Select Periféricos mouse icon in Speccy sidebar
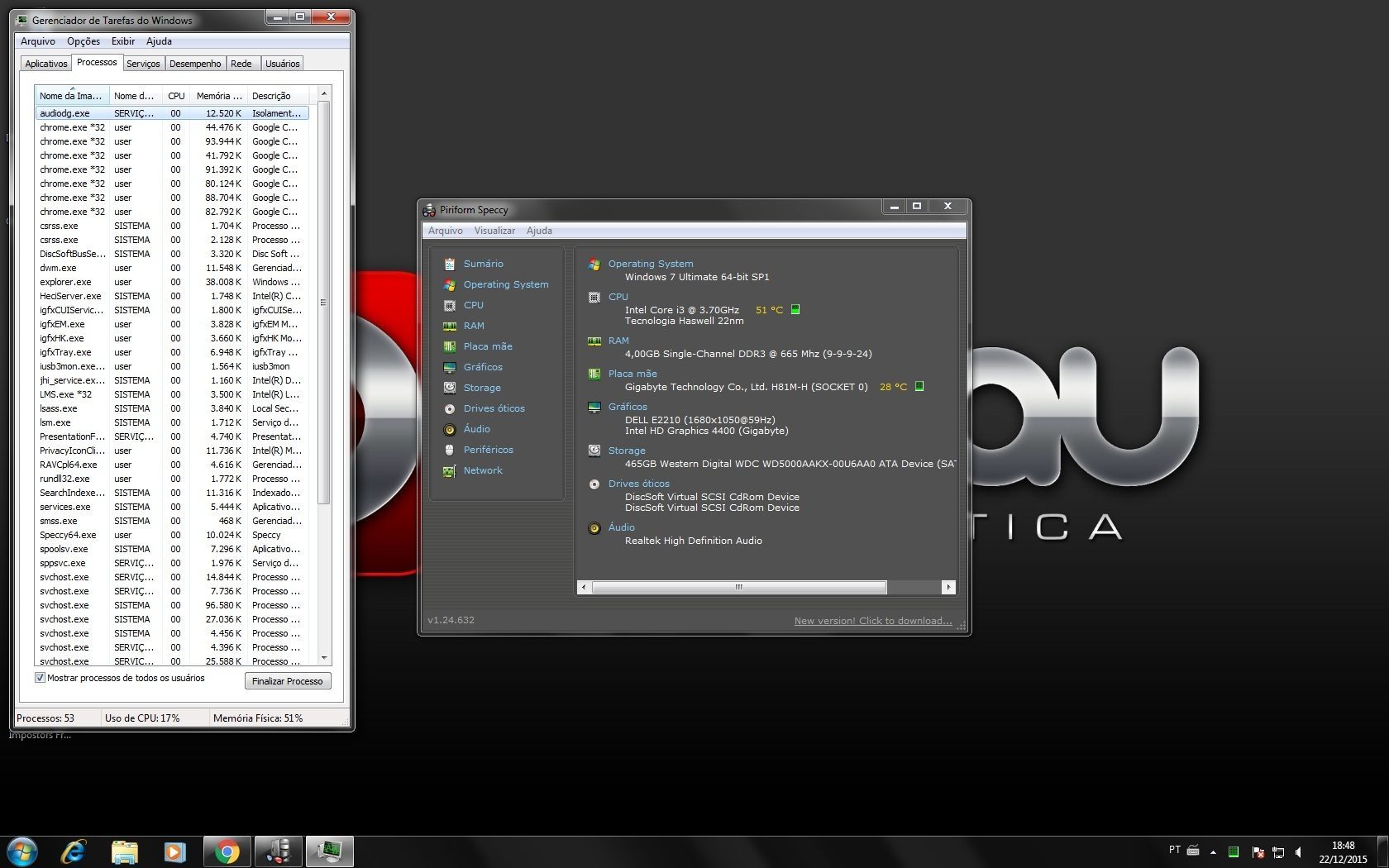Viewport: 1389px width, 868px height. click(450, 450)
